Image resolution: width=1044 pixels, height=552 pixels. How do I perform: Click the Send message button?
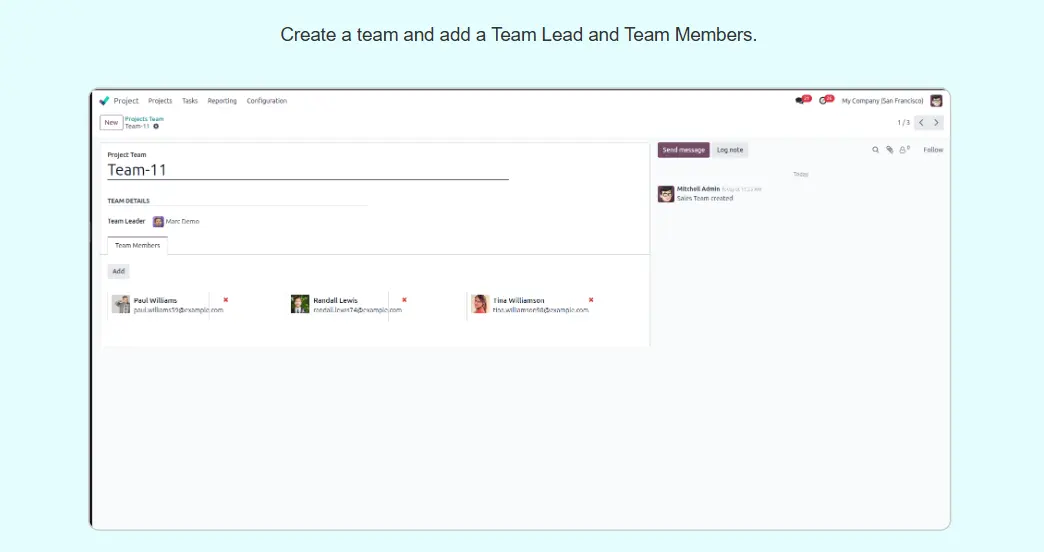tap(683, 150)
